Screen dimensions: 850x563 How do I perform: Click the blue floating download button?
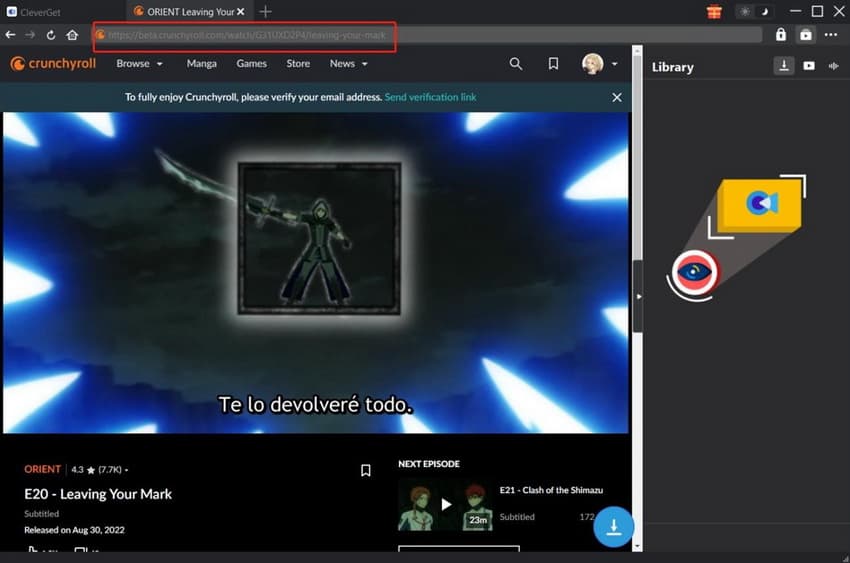click(x=614, y=526)
